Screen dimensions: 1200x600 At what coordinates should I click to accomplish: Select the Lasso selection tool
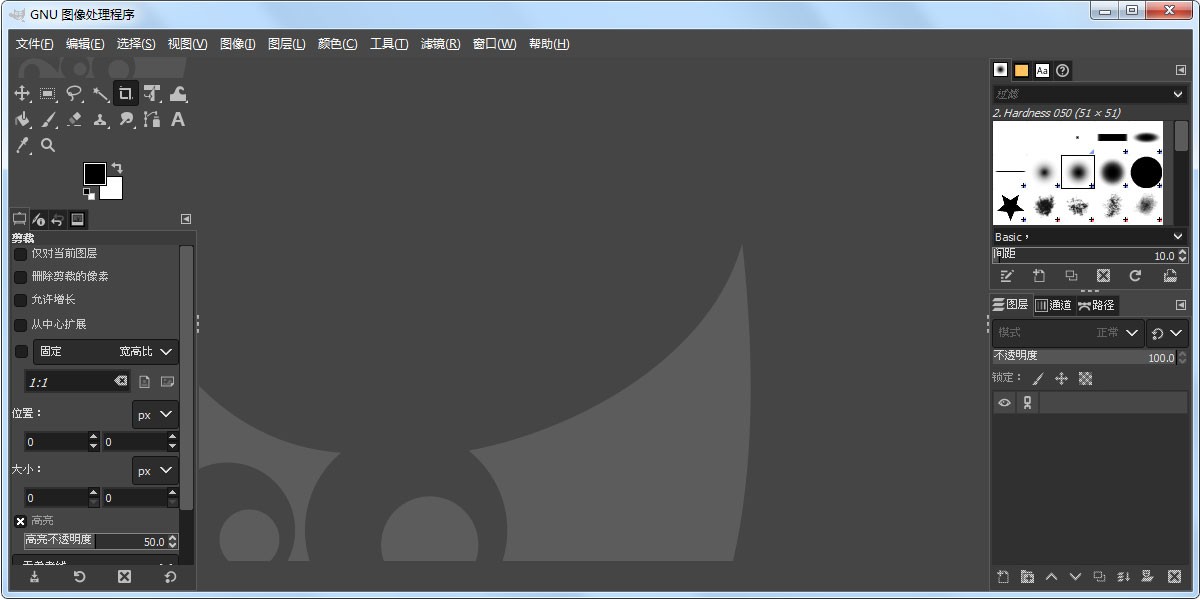coord(74,93)
